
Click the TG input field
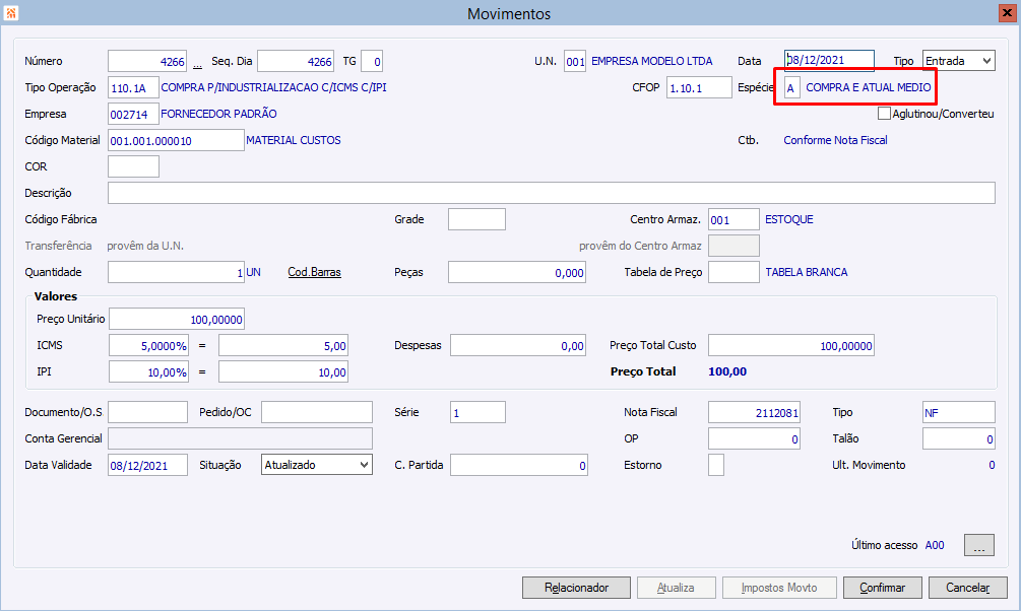click(x=372, y=61)
